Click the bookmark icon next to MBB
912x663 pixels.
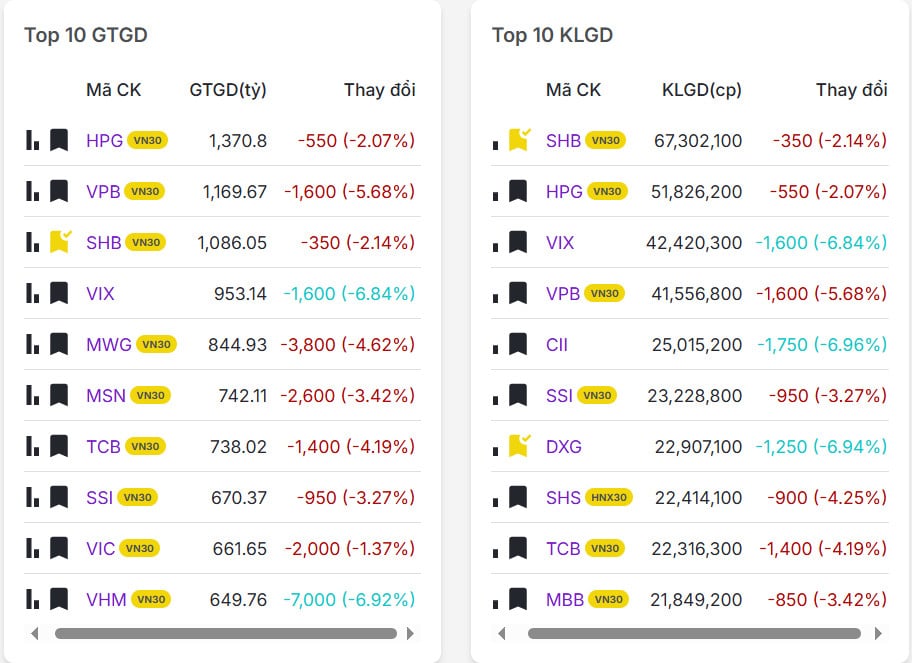point(518,599)
